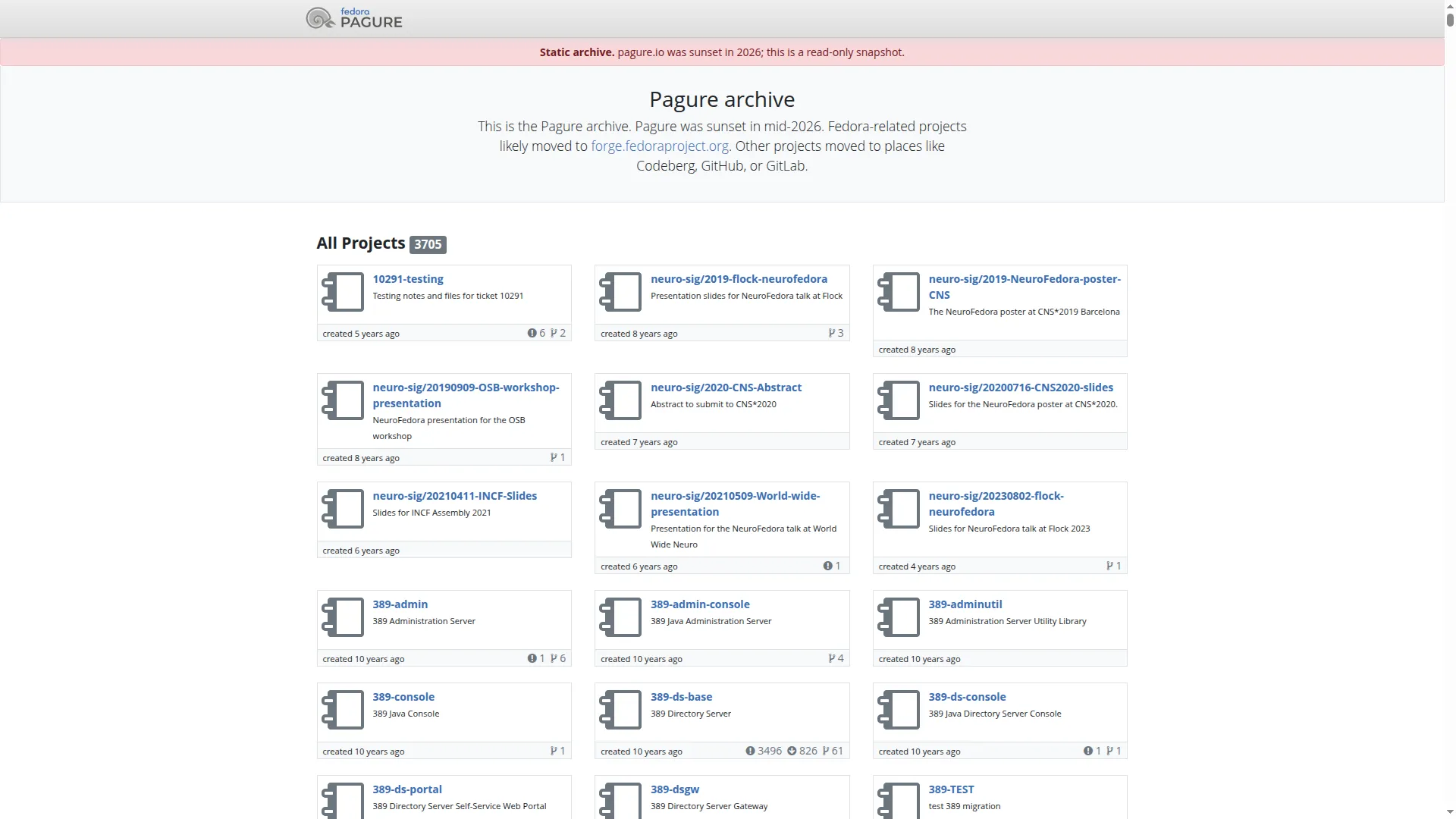Open the 389-TEST project
Viewport: 1456px width, 819px height.
(951, 789)
